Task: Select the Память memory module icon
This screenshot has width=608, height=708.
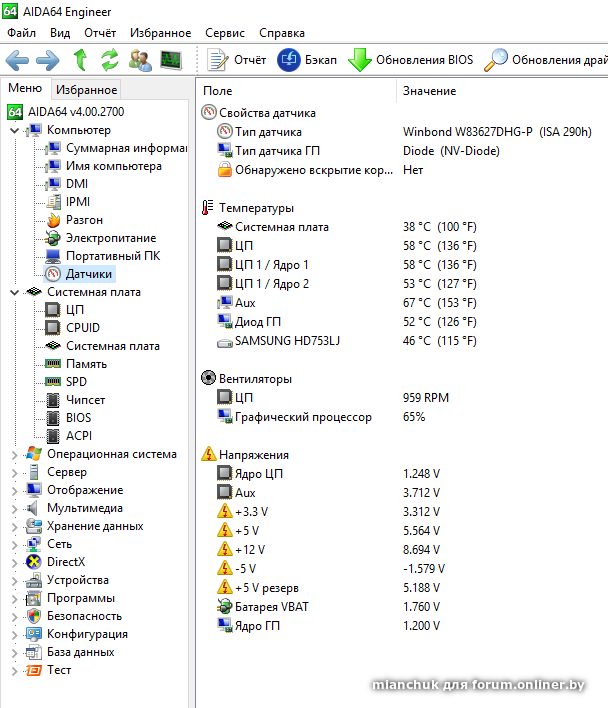Action: tap(53, 363)
